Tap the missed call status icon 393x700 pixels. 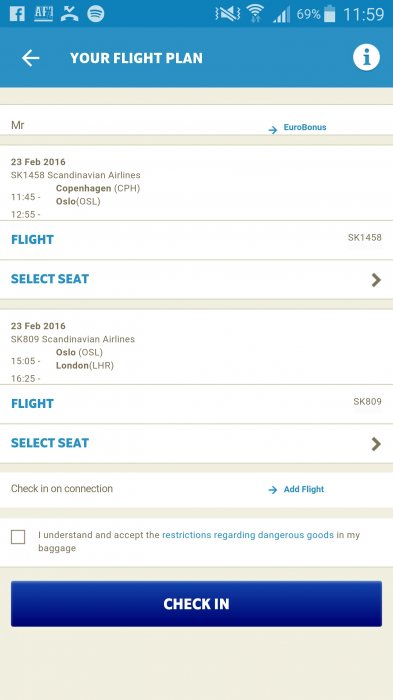click(x=69, y=14)
